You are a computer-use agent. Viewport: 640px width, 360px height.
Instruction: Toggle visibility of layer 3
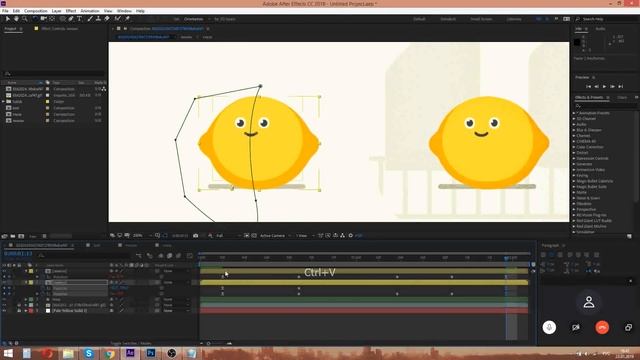[x=4, y=300]
